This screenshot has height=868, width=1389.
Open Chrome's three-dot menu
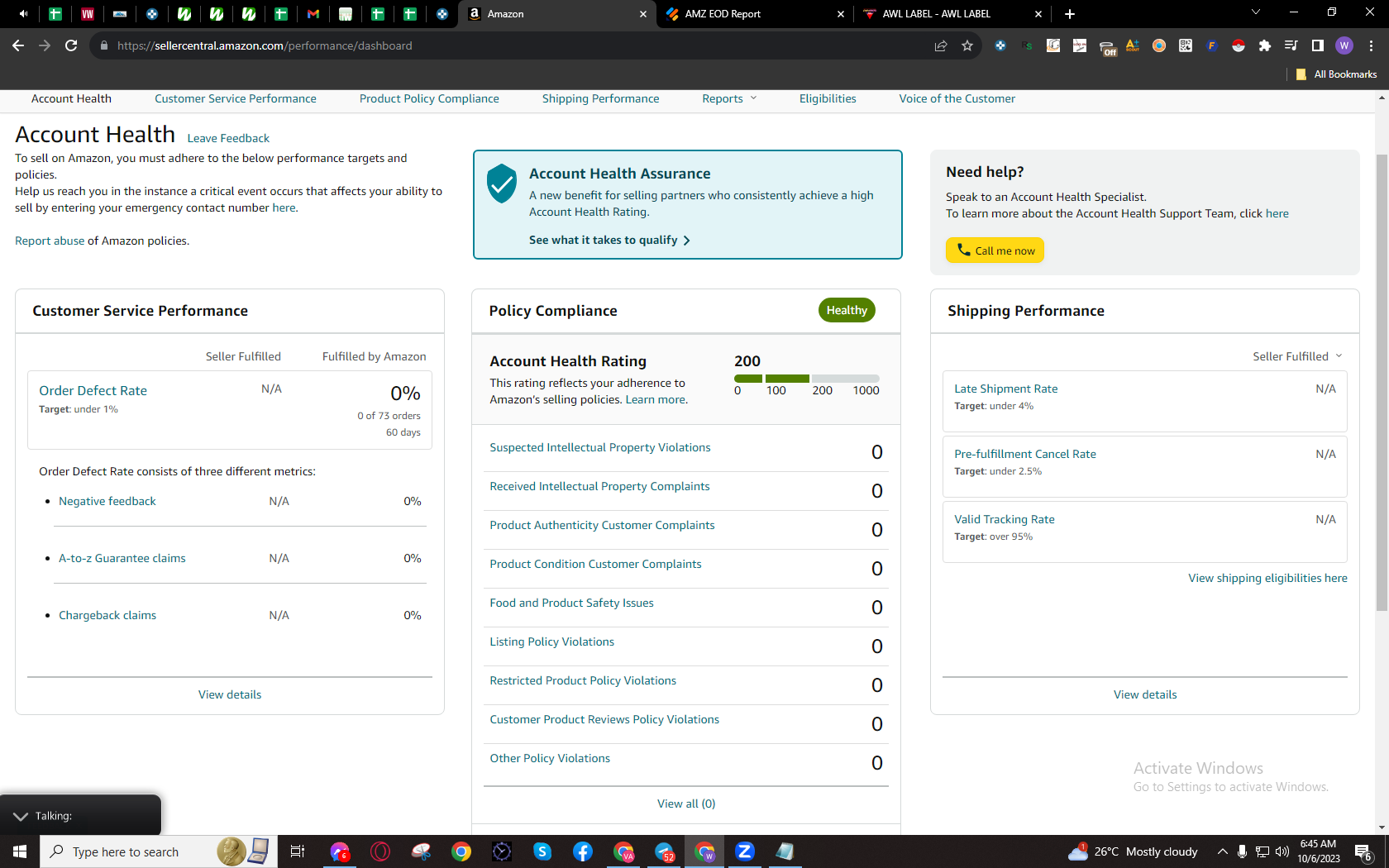1371,45
